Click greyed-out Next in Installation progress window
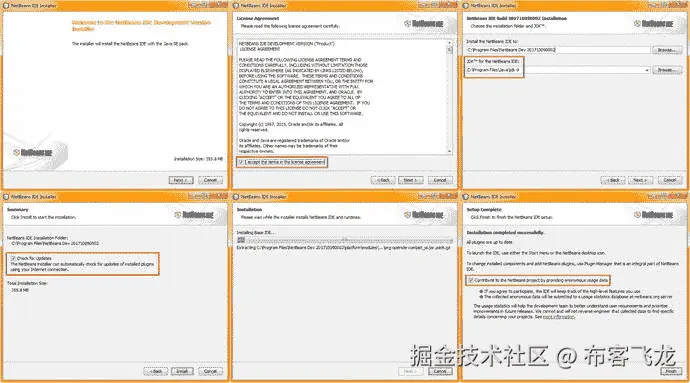The height and width of the screenshot is (383, 690). (x=411, y=371)
